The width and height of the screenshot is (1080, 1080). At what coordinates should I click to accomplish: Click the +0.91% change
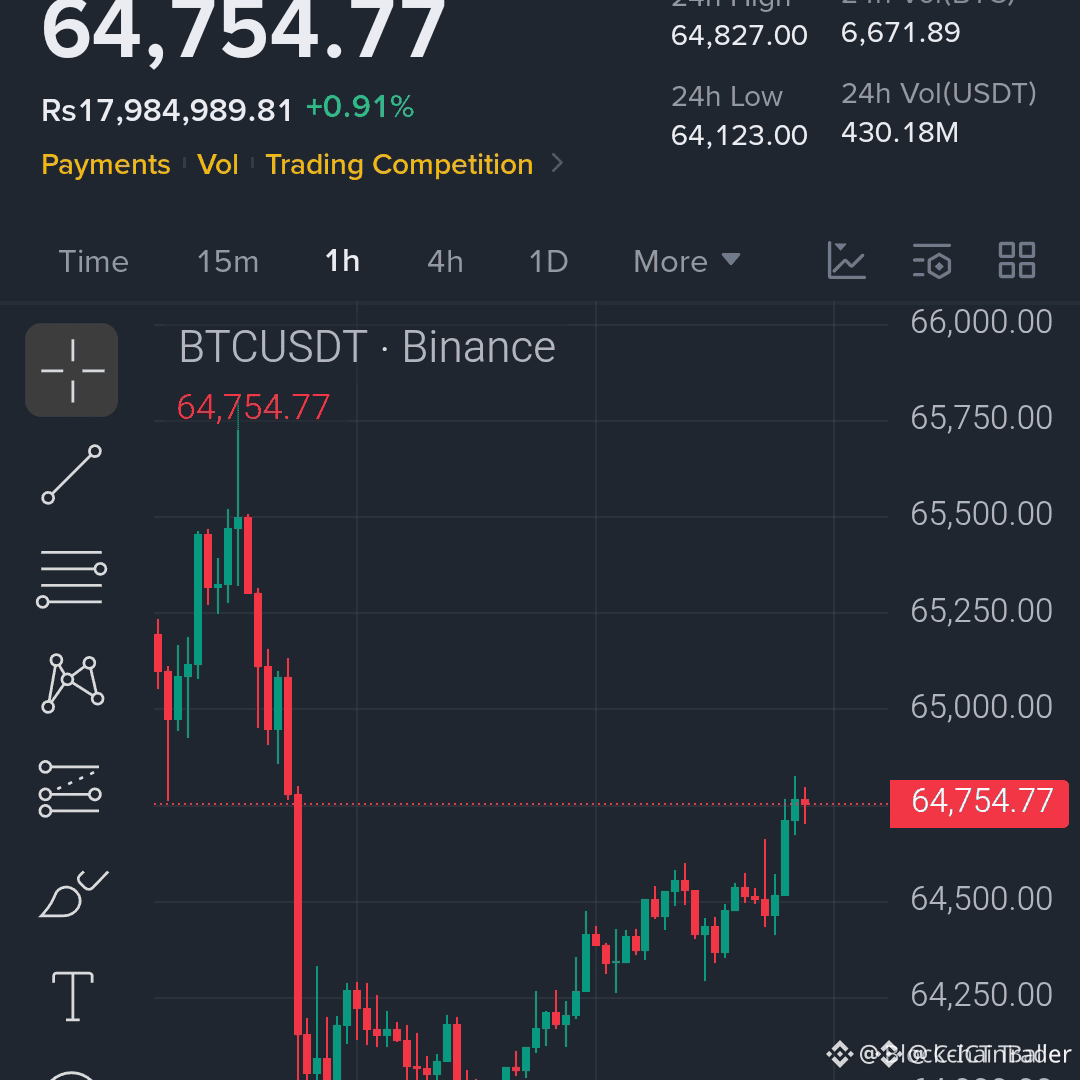[x=360, y=107]
